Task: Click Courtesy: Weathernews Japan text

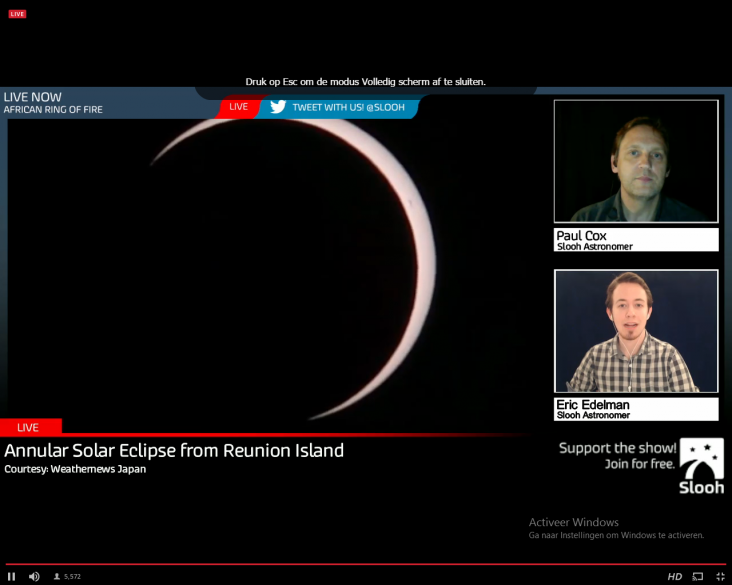Action: click(x=75, y=469)
